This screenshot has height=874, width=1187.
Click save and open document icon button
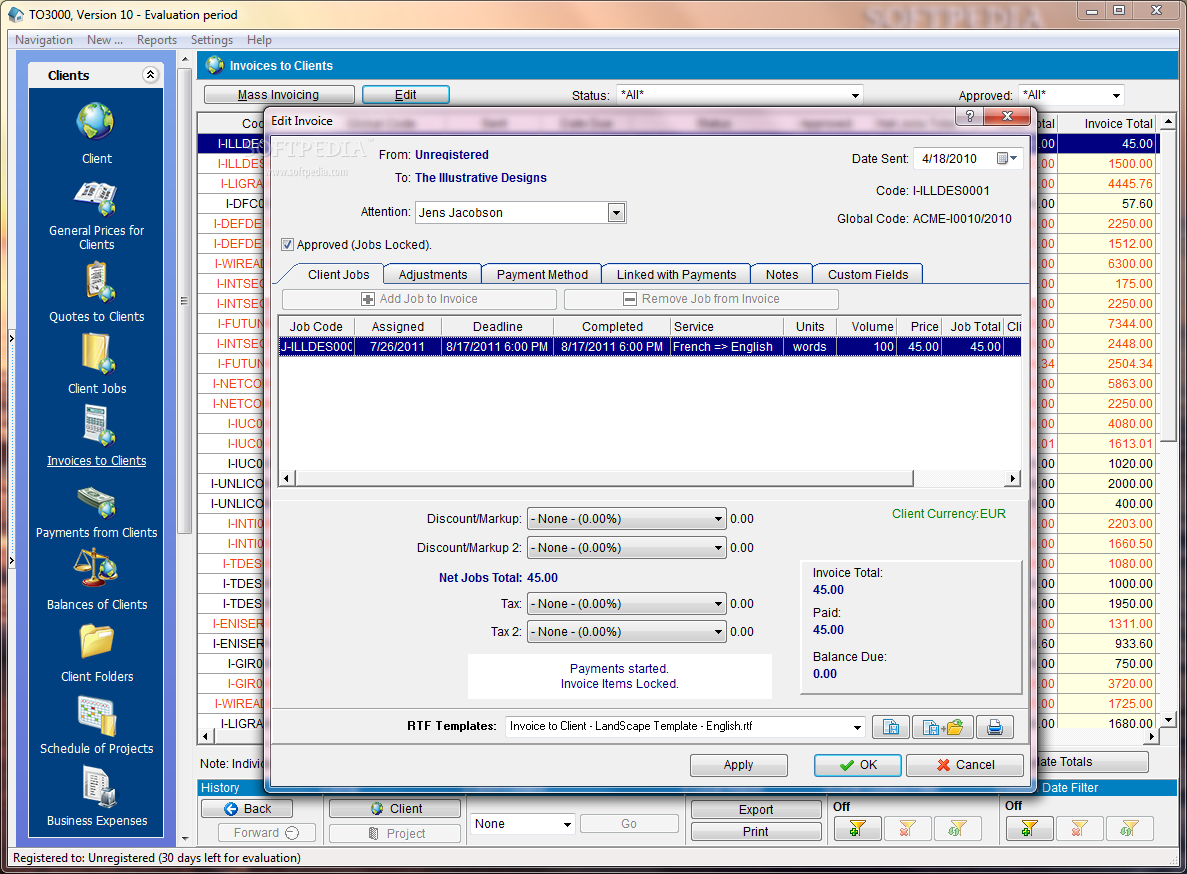[942, 727]
